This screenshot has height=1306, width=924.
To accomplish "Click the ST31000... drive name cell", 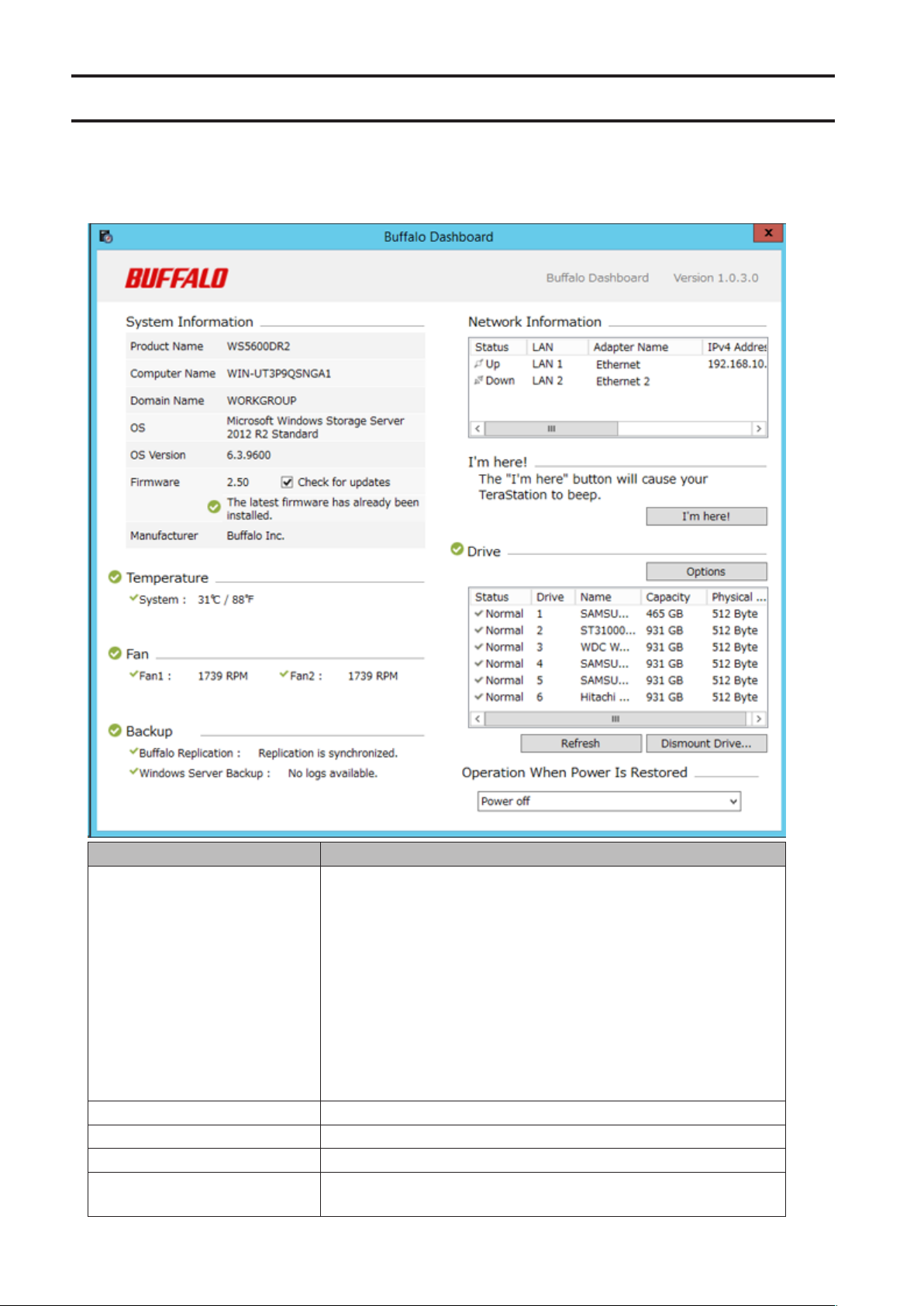I will [x=608, y=631].
